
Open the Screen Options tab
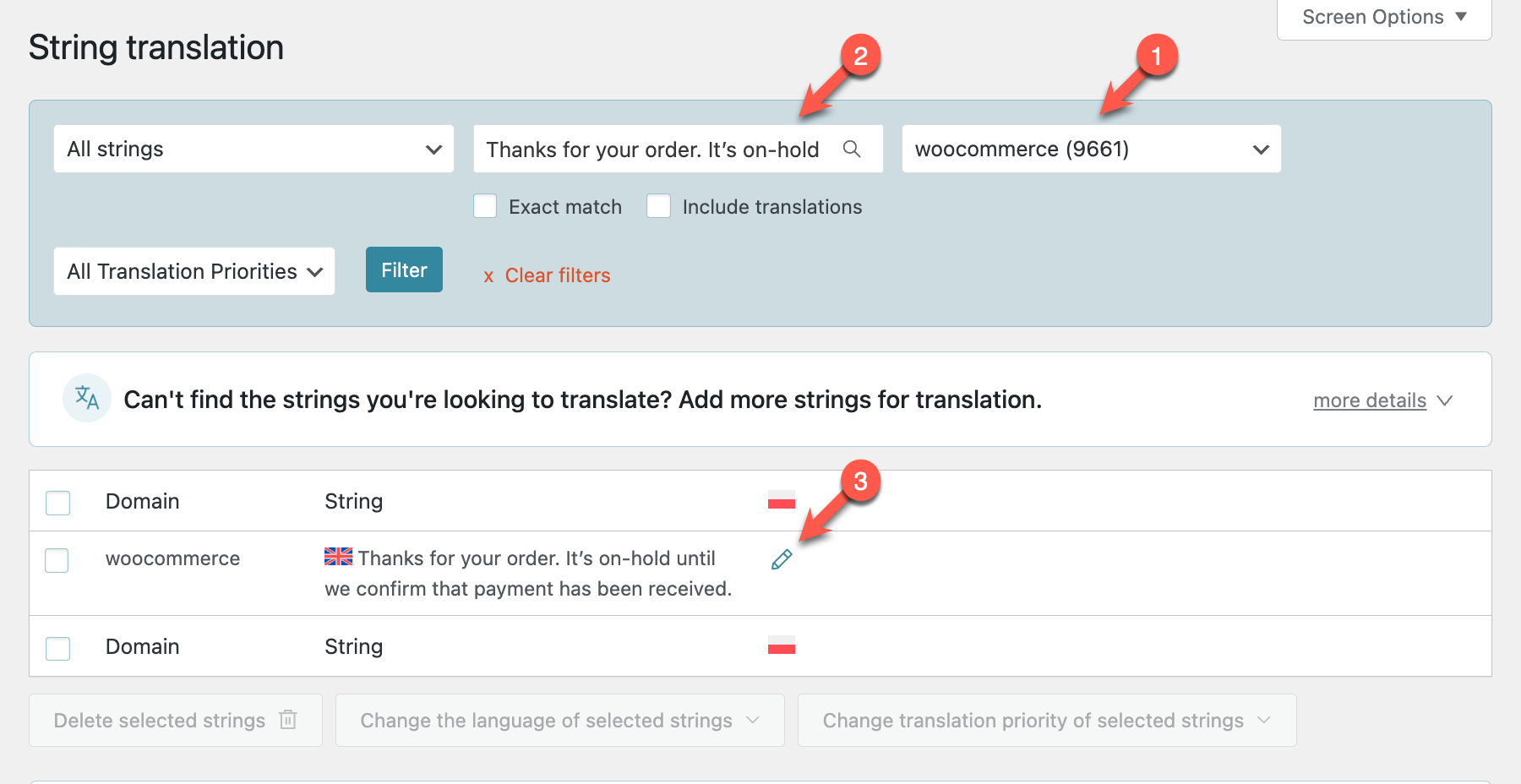click(x=1383, y=18)
